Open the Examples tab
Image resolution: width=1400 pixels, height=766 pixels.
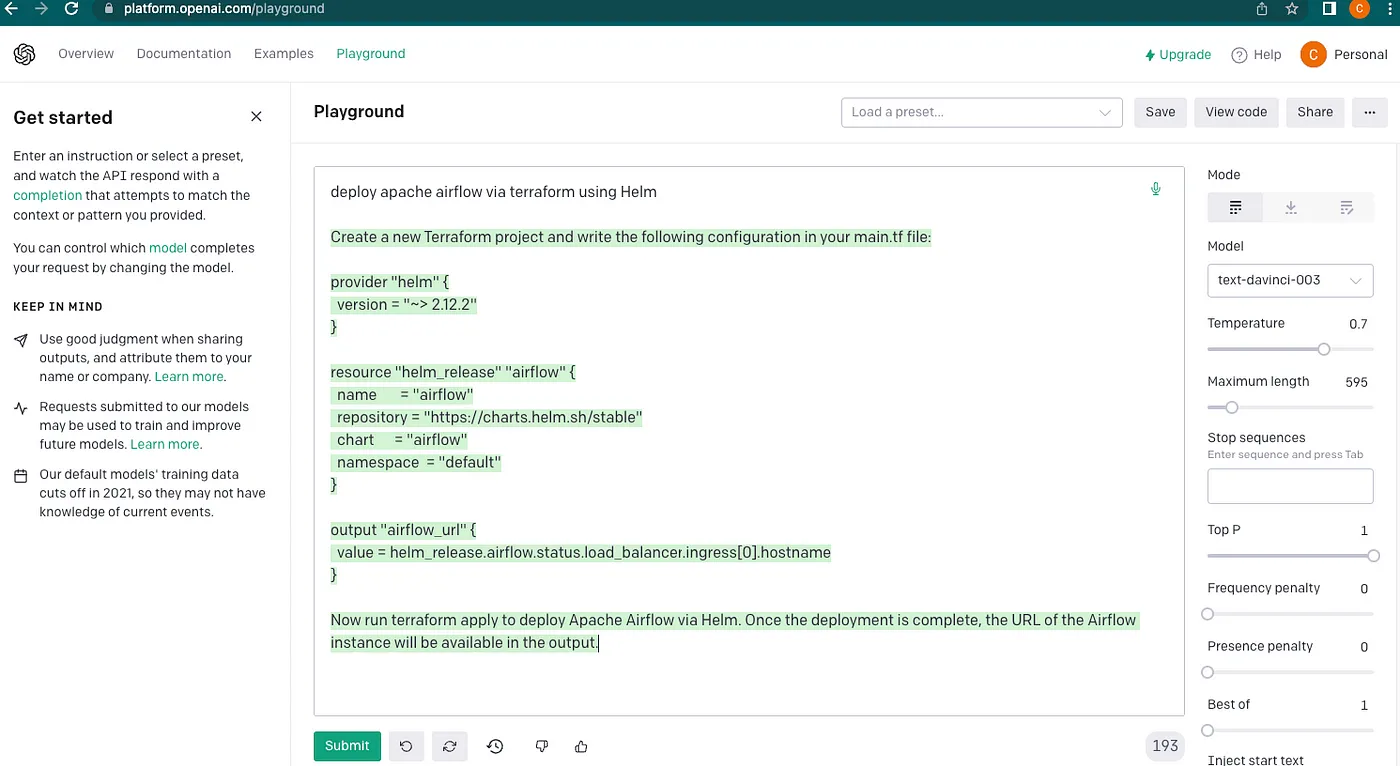click(x=284, y=54)
